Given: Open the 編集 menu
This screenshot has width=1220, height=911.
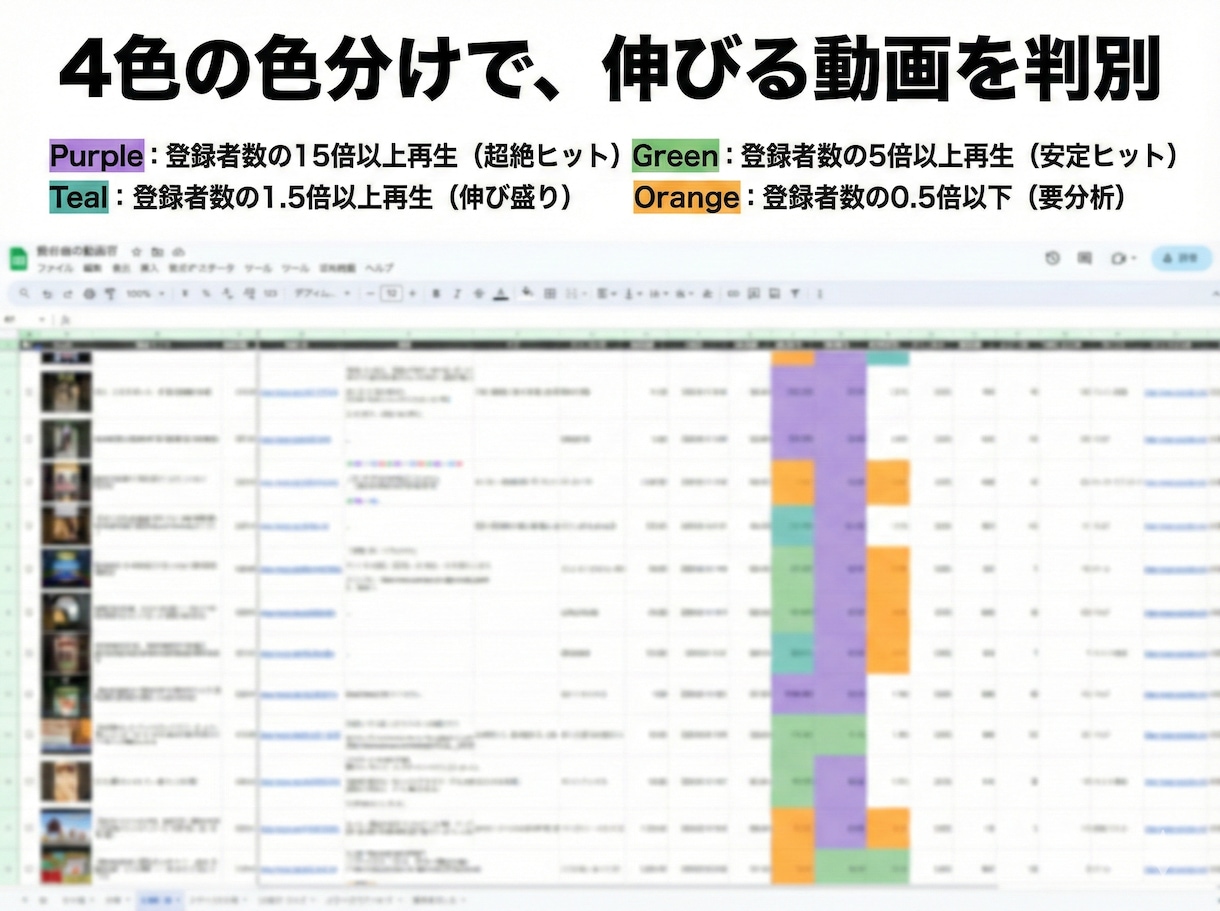Looking at the screenshot, I should click(92, 268).
